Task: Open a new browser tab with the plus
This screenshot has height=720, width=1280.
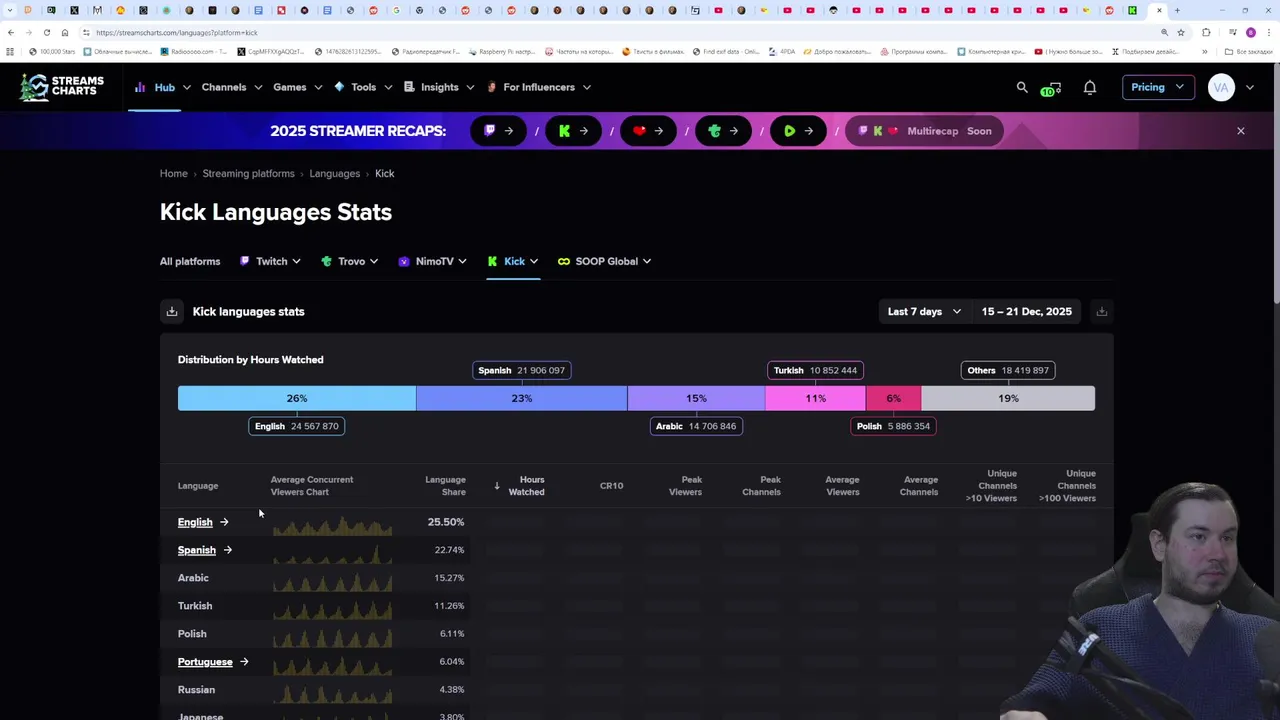Action: 1178,10
